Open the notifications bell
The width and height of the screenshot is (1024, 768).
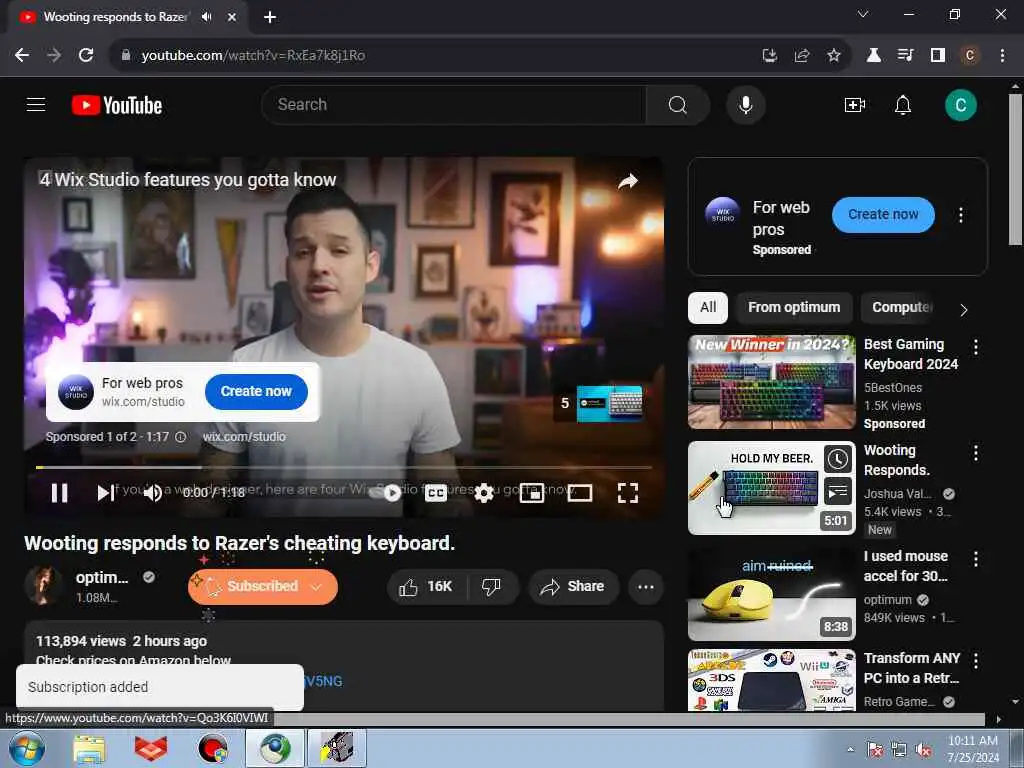[903, 104]
